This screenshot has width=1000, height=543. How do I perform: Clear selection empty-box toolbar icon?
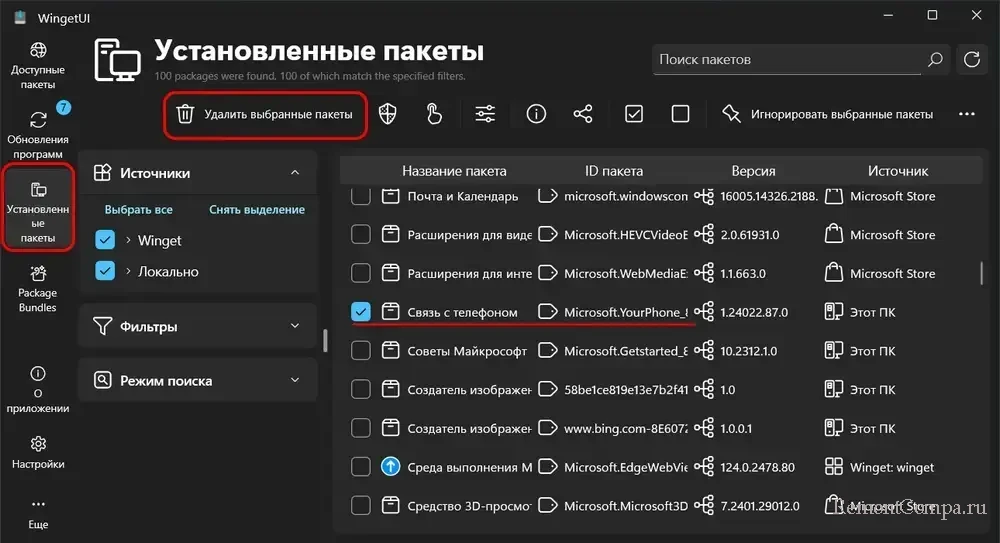[681, 114]
